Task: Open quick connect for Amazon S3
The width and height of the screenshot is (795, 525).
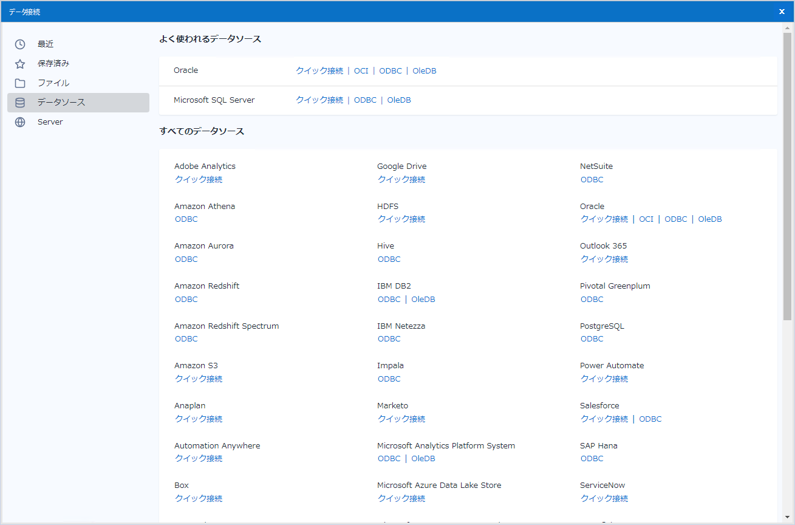Action: click(199, 379)
